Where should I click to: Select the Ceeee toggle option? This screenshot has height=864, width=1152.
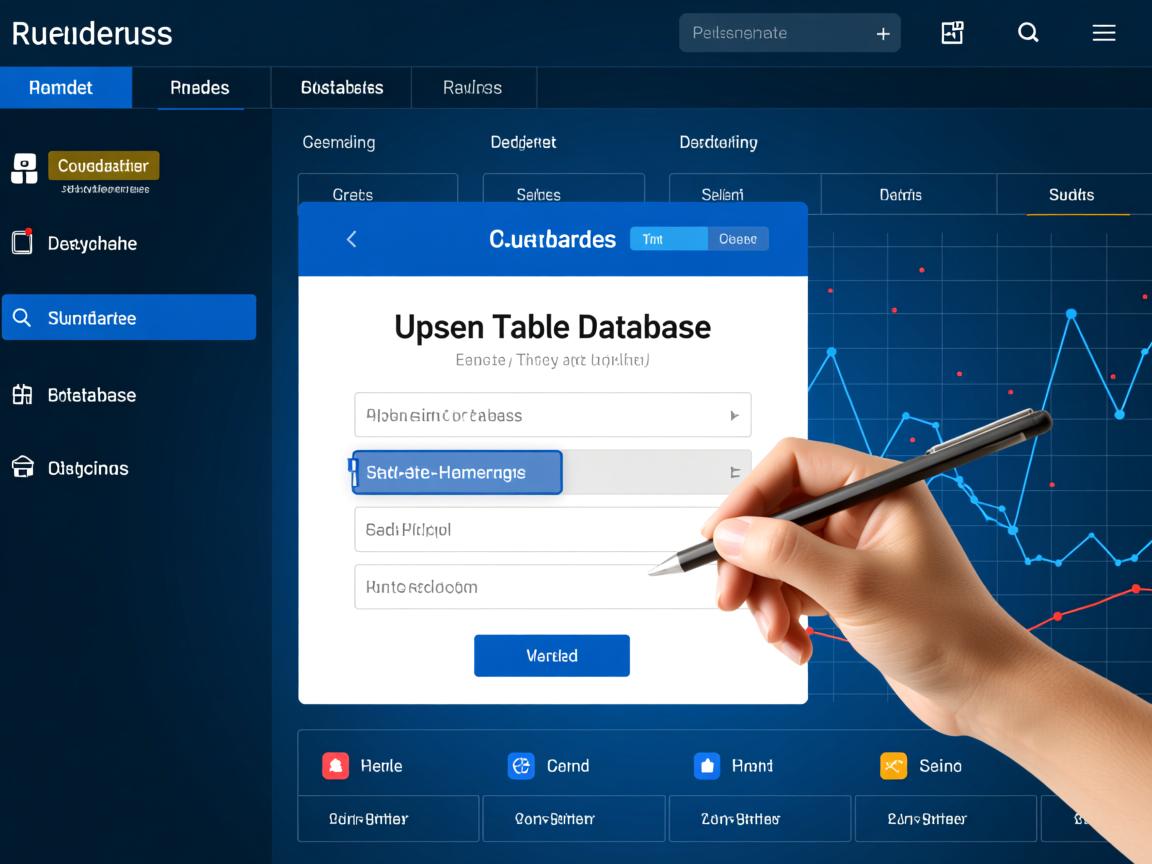pos(738,239)
